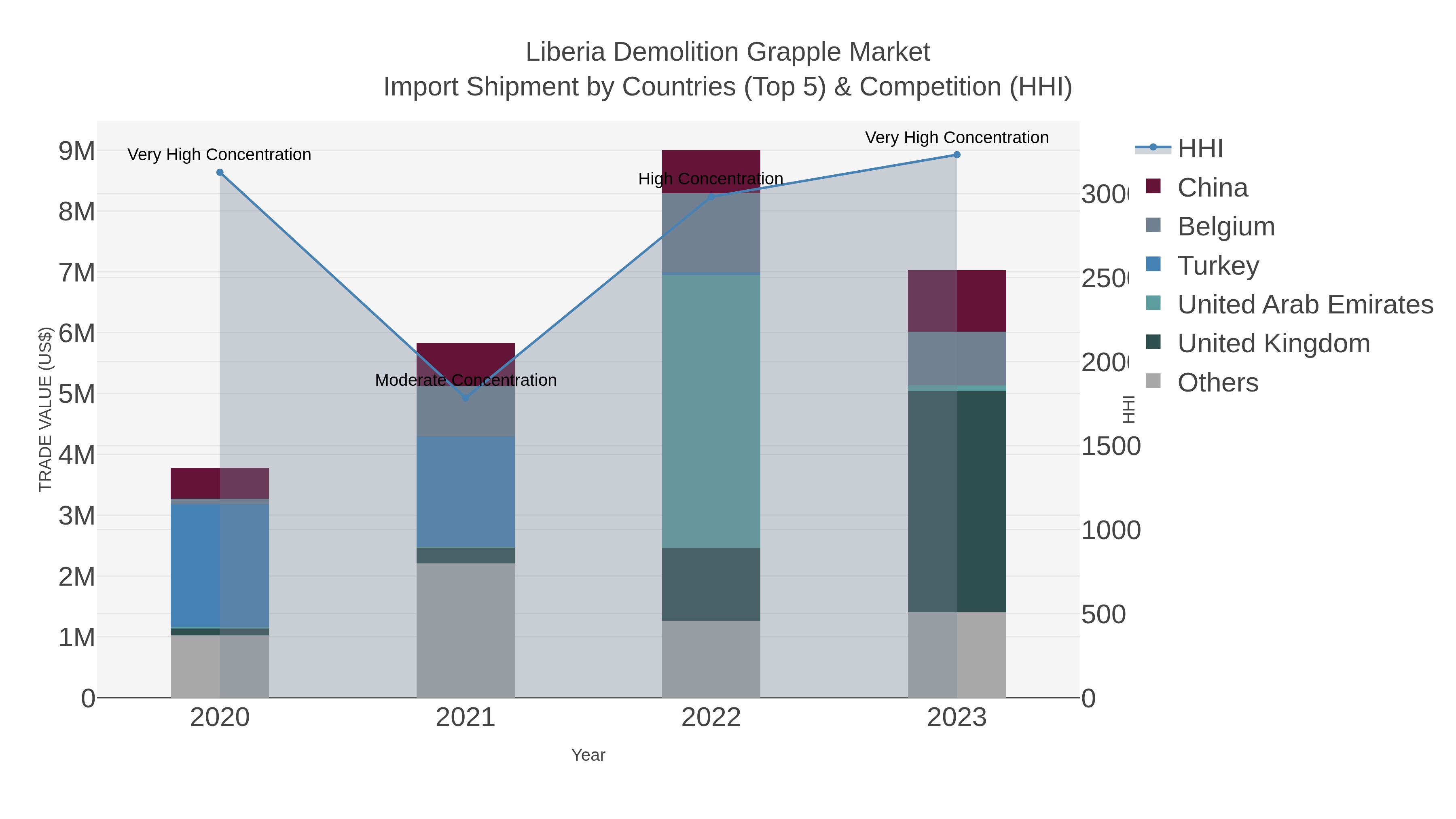The height and width of the screenshot is (819, 1456).
Task: Click the 5M y-axis tick label
Action: [77, 394]
